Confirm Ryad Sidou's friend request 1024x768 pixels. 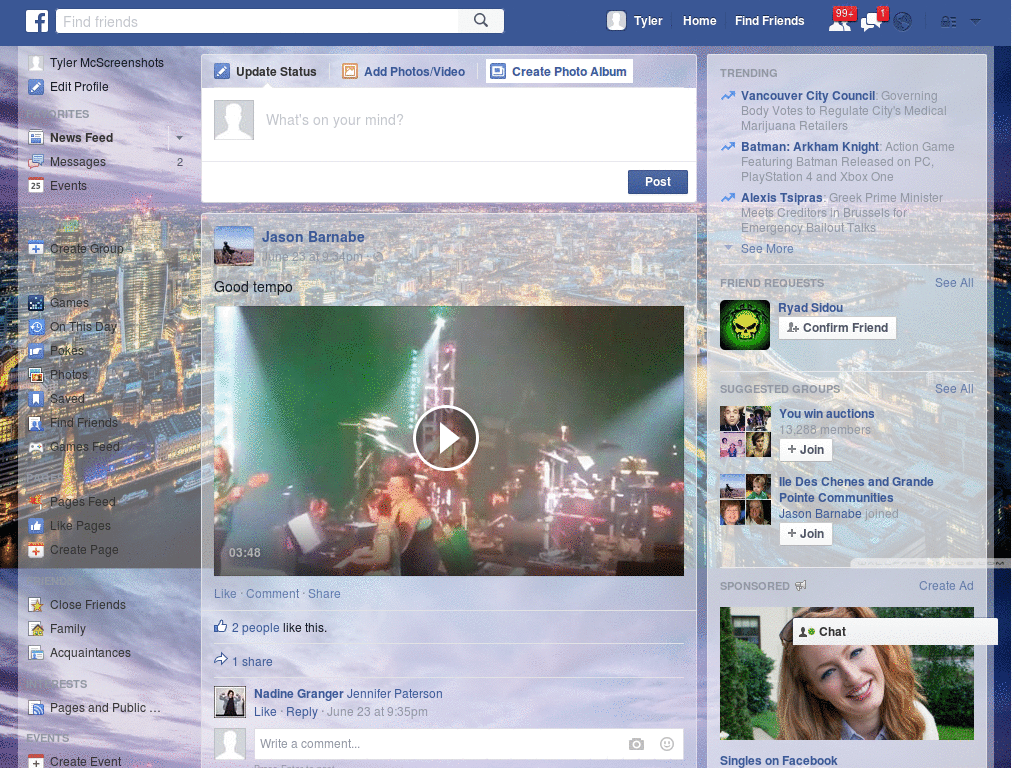[836, 327]
